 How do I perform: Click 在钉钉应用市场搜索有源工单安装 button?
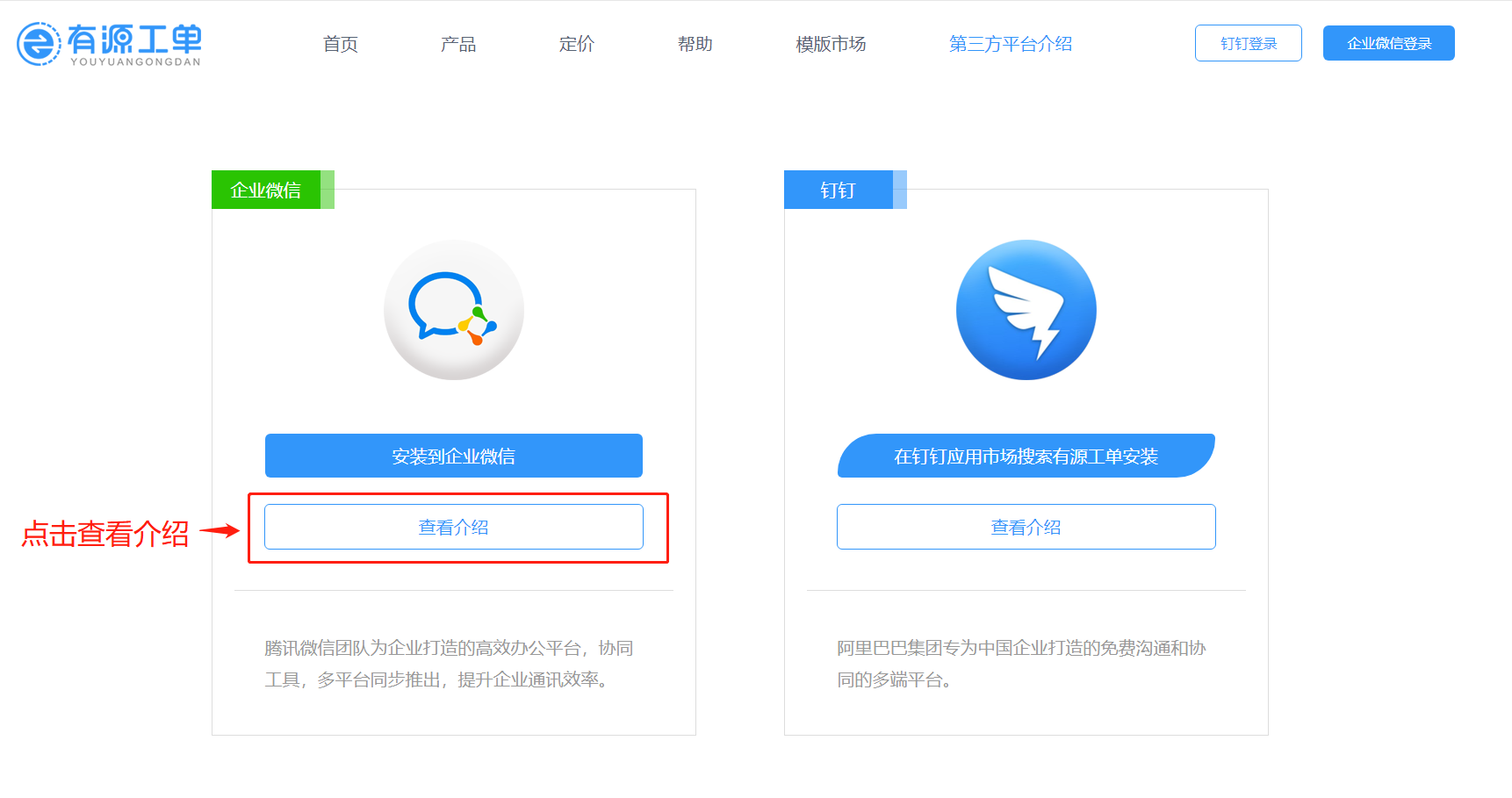1026,456
